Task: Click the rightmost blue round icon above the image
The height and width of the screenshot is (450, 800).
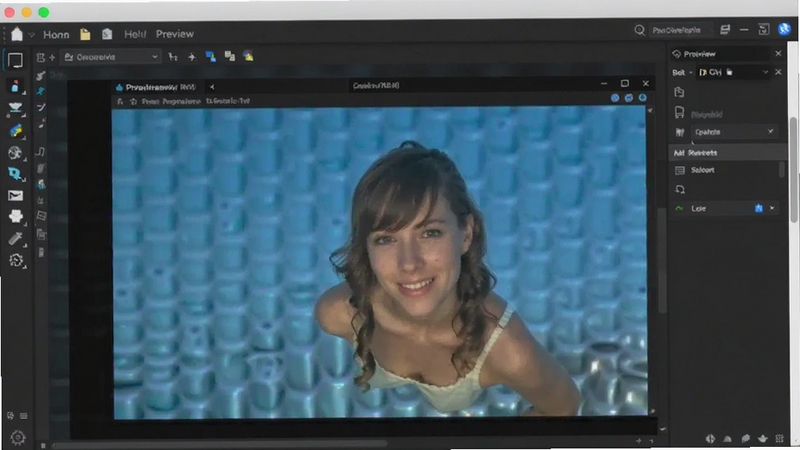Action: [x=642, y=97]
